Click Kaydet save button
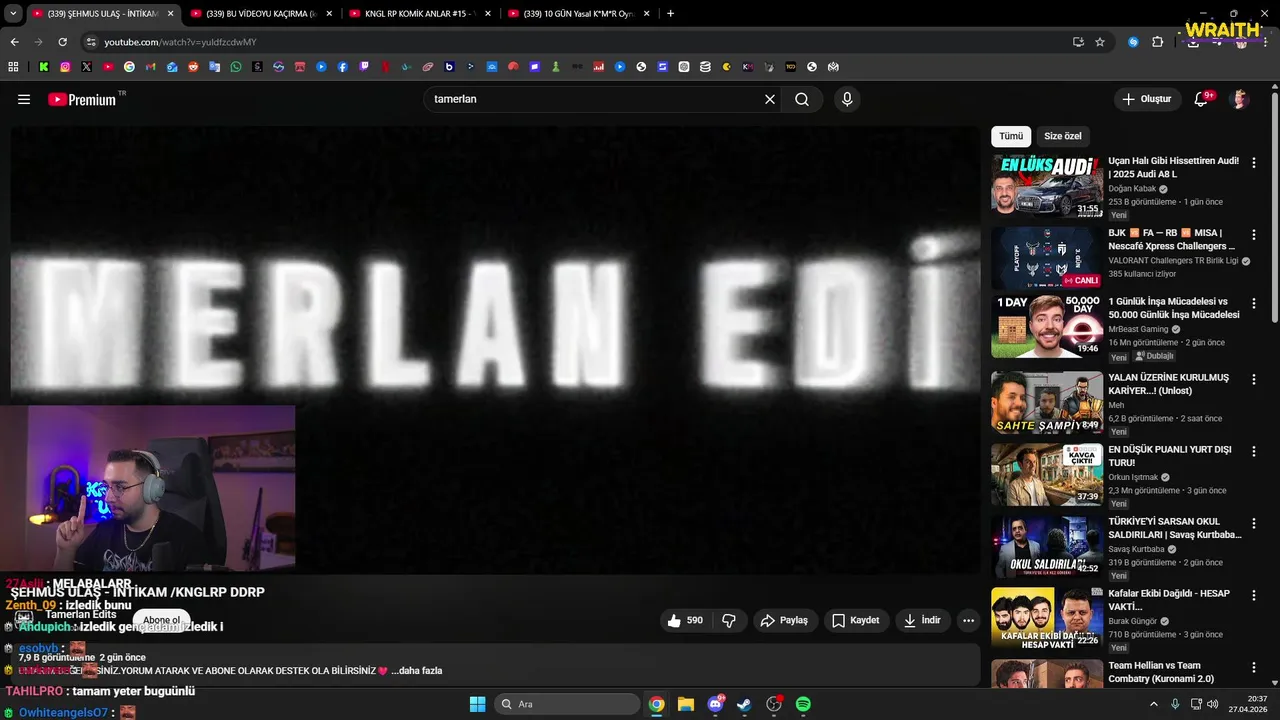The image size is (1280, 720). pyautogui.click(x=856, y=620)
